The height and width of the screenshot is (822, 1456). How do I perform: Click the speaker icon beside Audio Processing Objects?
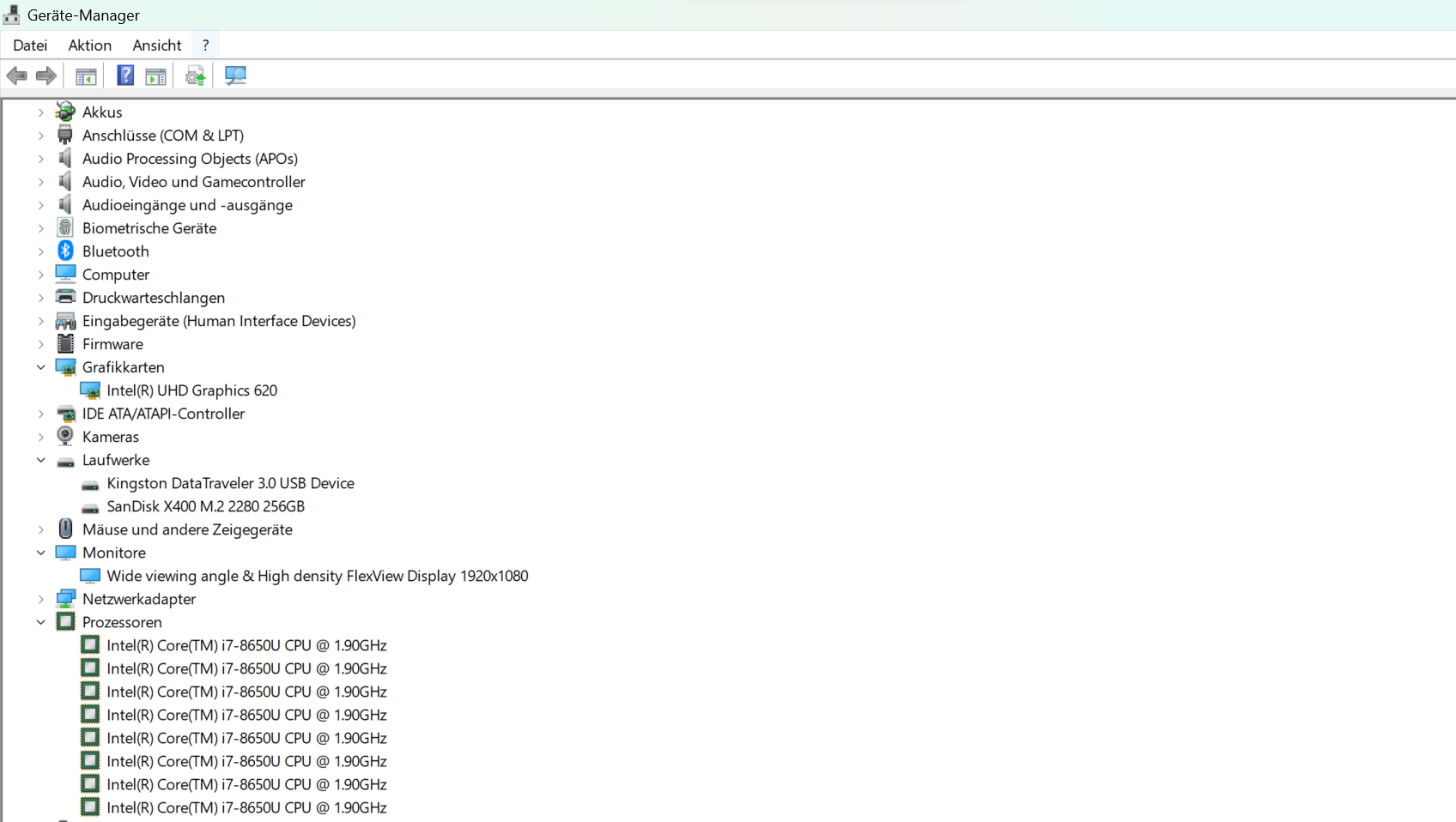click(x=65, y=158)
